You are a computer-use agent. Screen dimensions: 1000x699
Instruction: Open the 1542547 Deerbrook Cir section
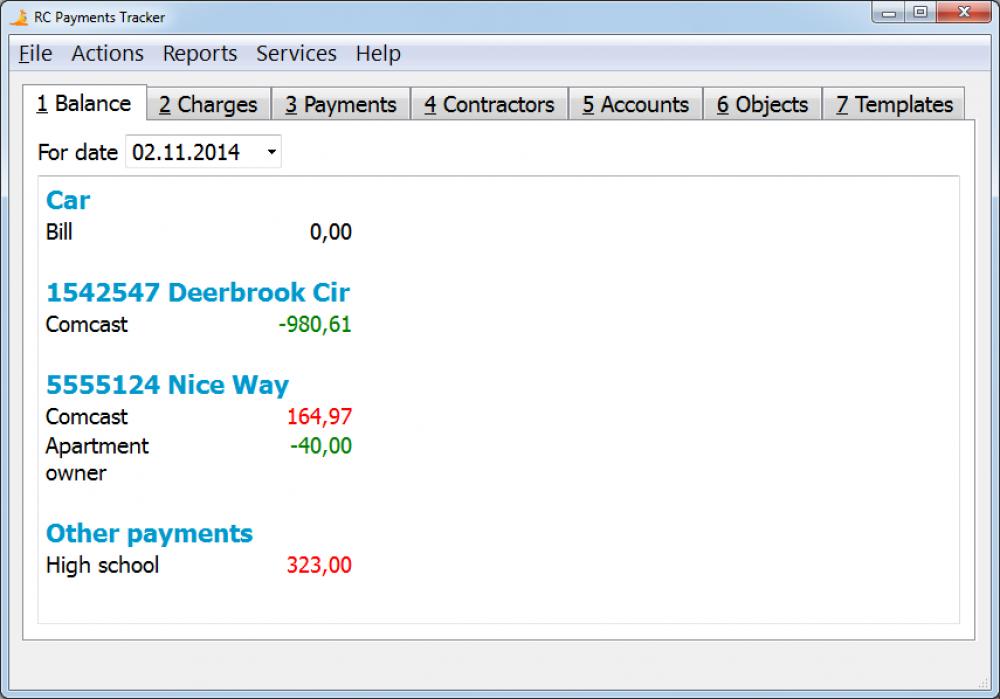[x=197, y=292]
